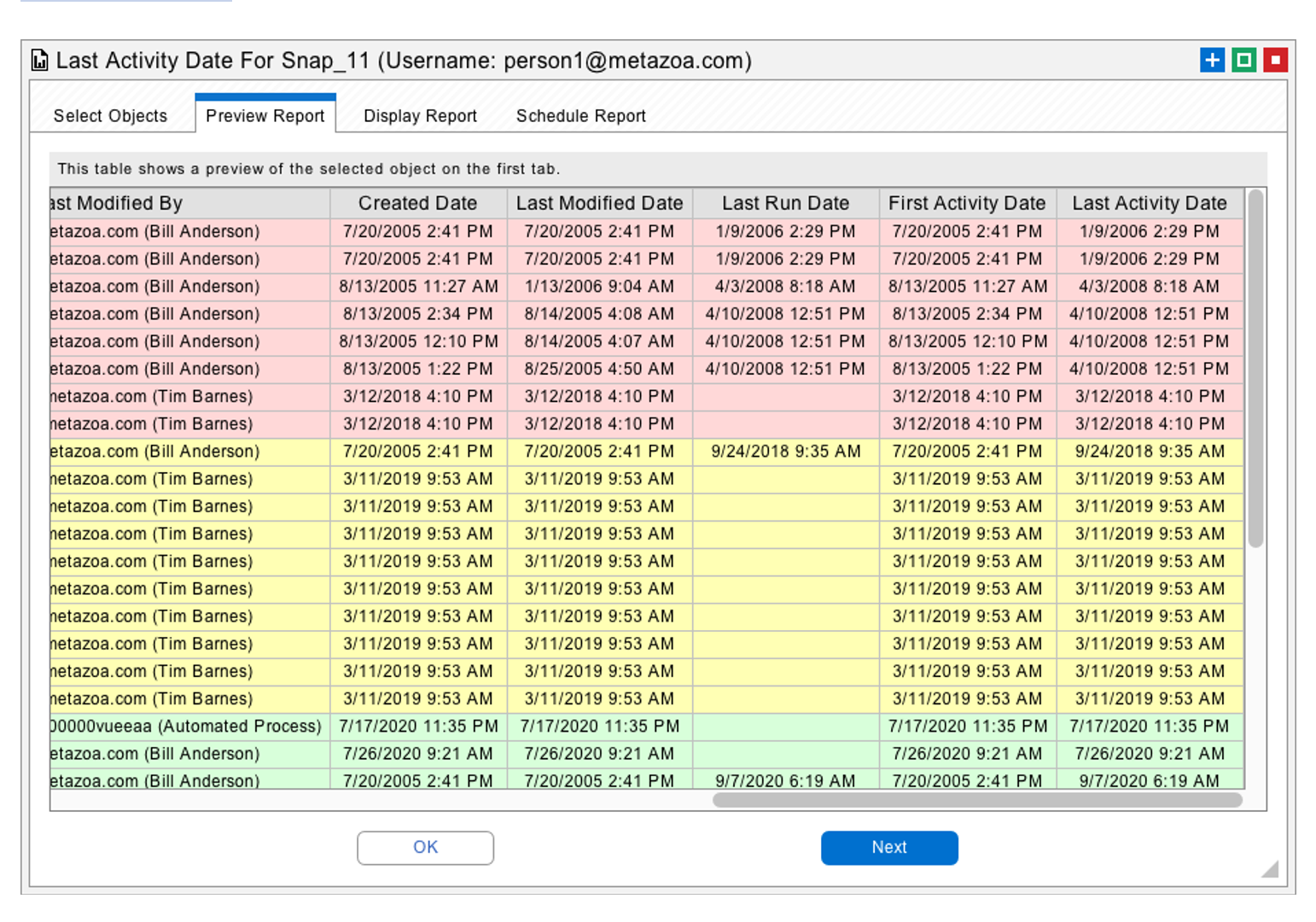
Task: Click the red square icon top right
Action: pyautogui.click(x=1273, y=60)
